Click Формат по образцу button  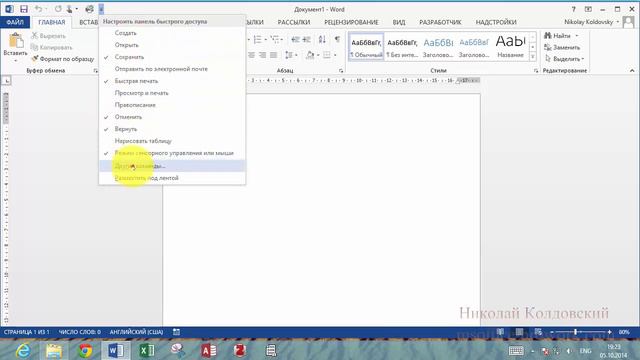[63, 59]
